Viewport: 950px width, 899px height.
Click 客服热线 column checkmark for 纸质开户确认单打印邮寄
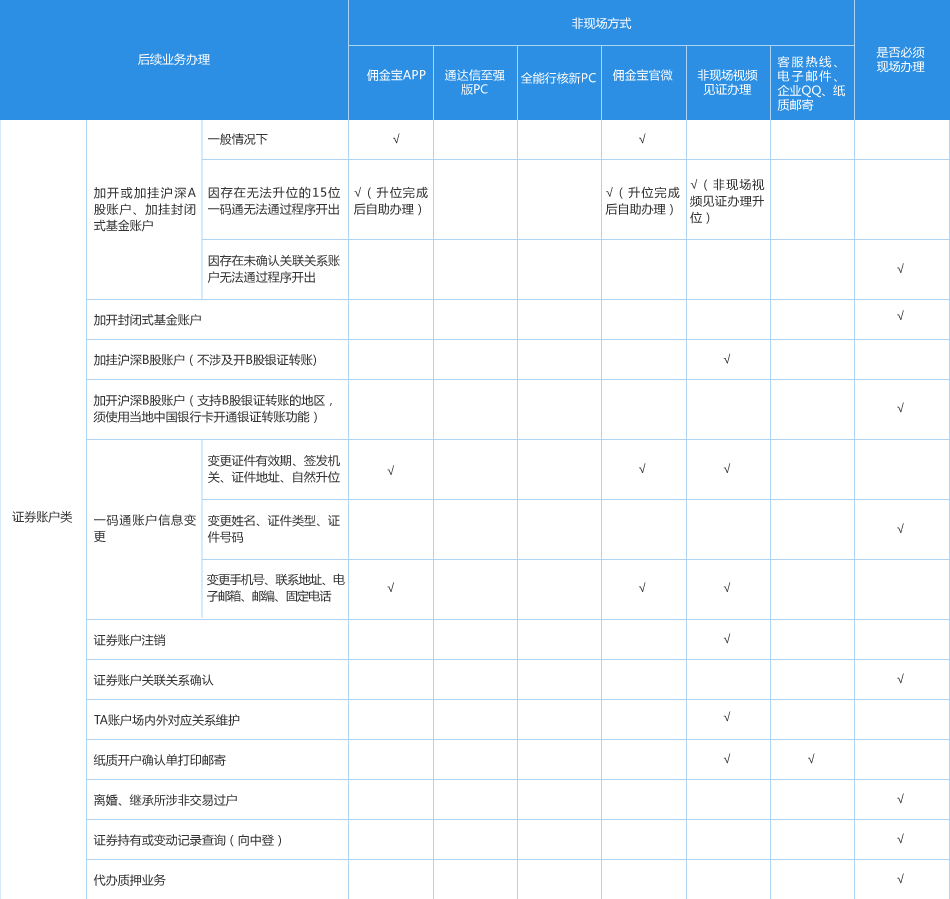click(811, 758)
